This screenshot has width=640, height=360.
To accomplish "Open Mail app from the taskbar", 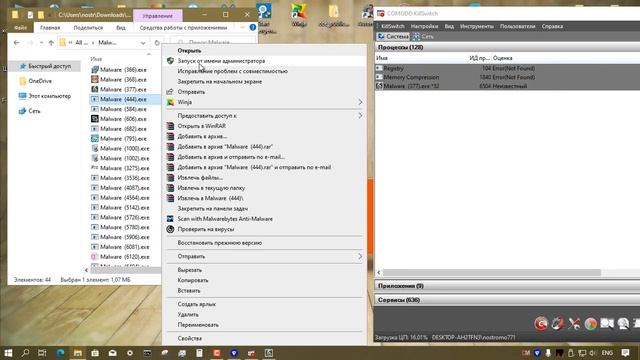I will pos(112,353).
